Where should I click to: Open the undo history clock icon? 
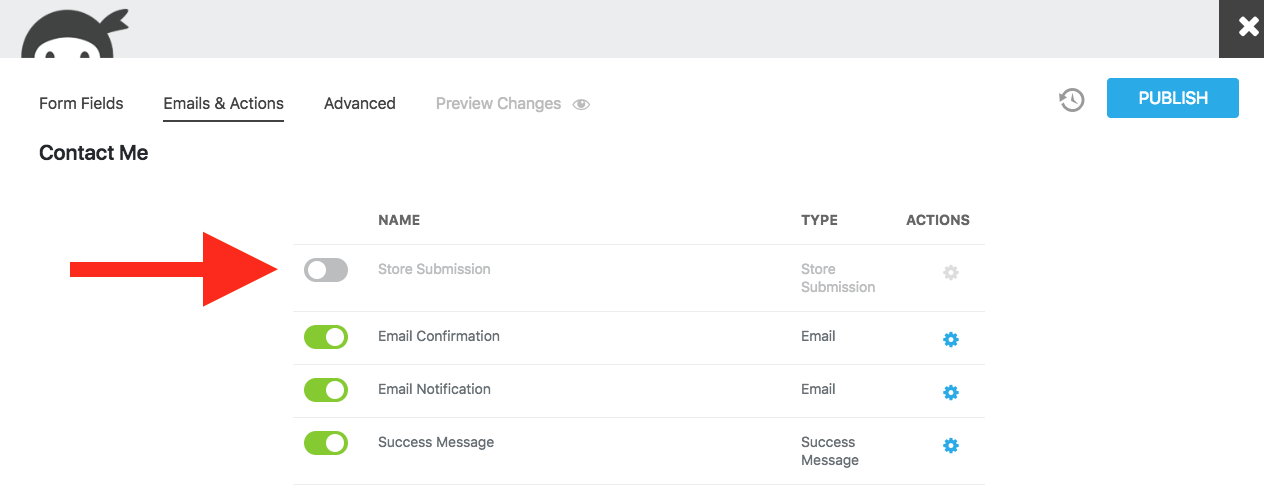1072,99
